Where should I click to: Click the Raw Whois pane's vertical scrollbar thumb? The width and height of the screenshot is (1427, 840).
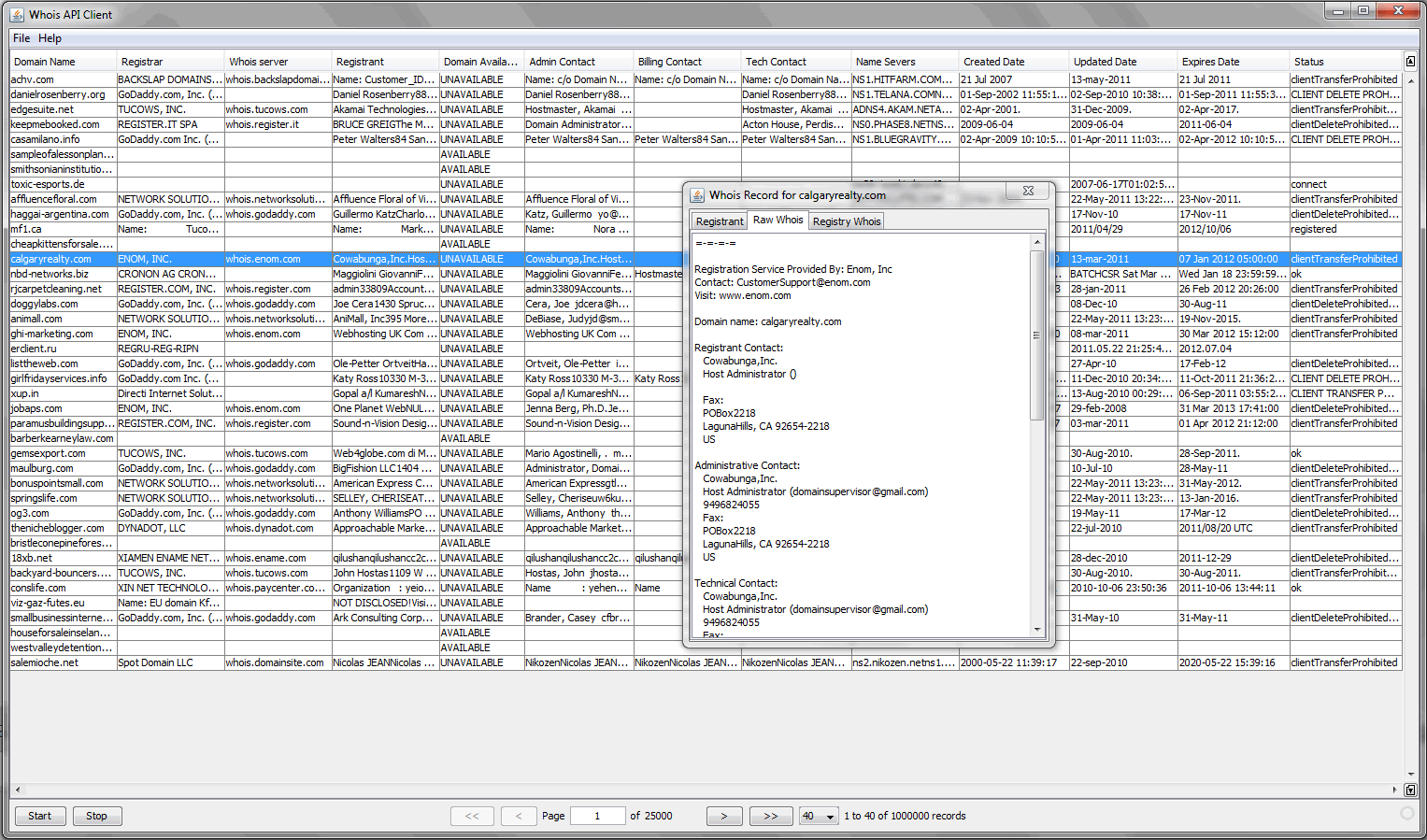tap(1036, 335)
